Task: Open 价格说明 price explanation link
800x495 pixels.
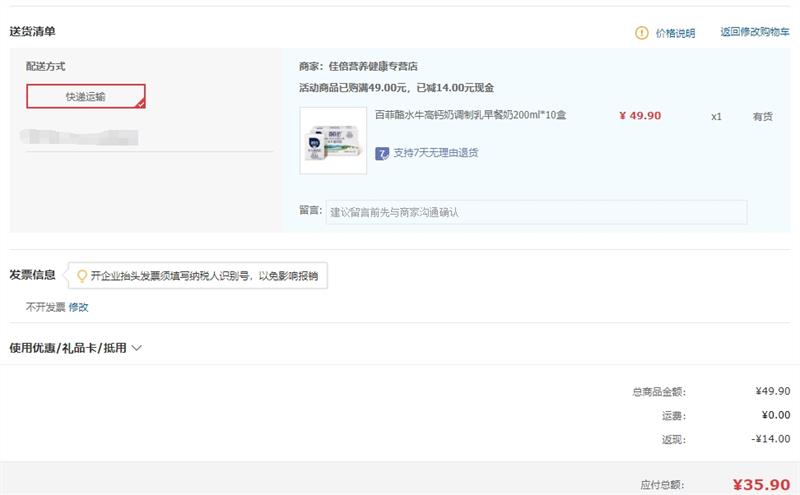Action: tap(675, 33)
